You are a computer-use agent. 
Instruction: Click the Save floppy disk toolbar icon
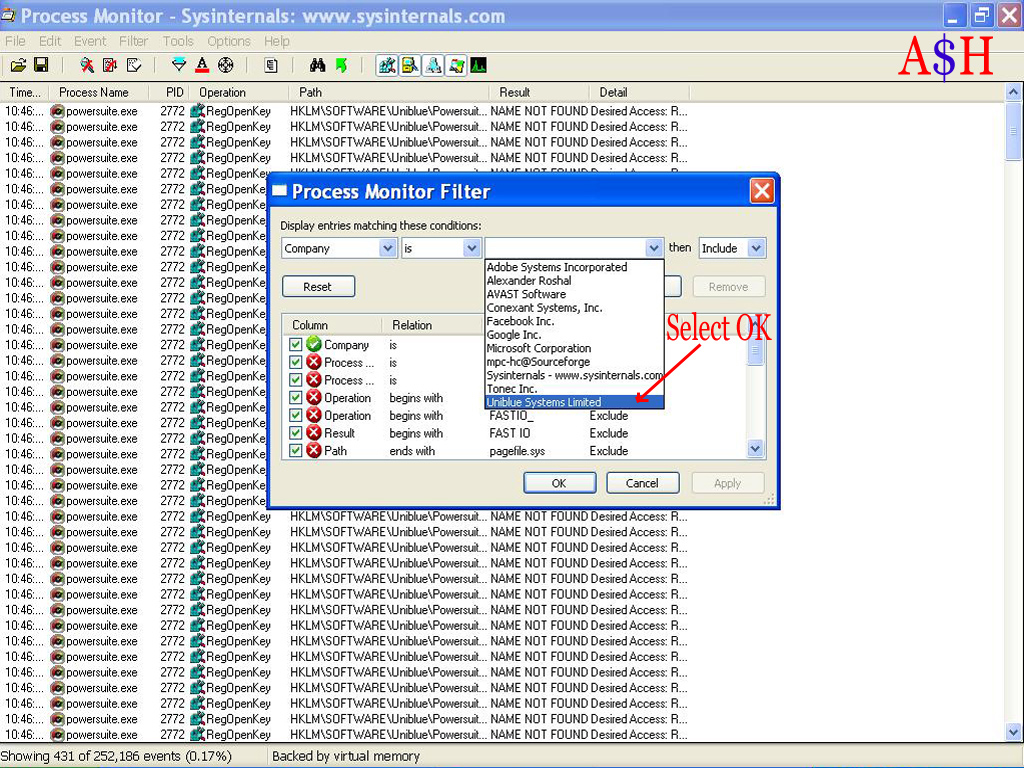[x=41, y=65]
